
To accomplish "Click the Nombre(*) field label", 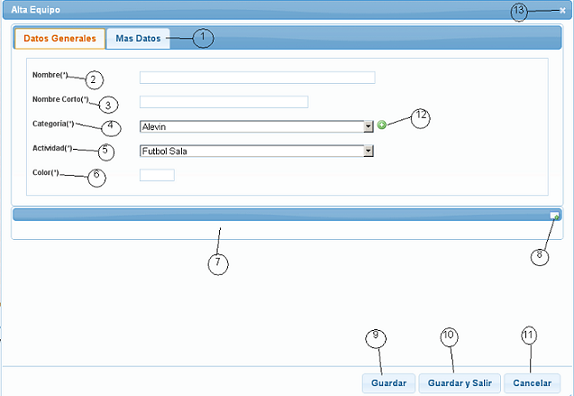I will pos(50,75).
